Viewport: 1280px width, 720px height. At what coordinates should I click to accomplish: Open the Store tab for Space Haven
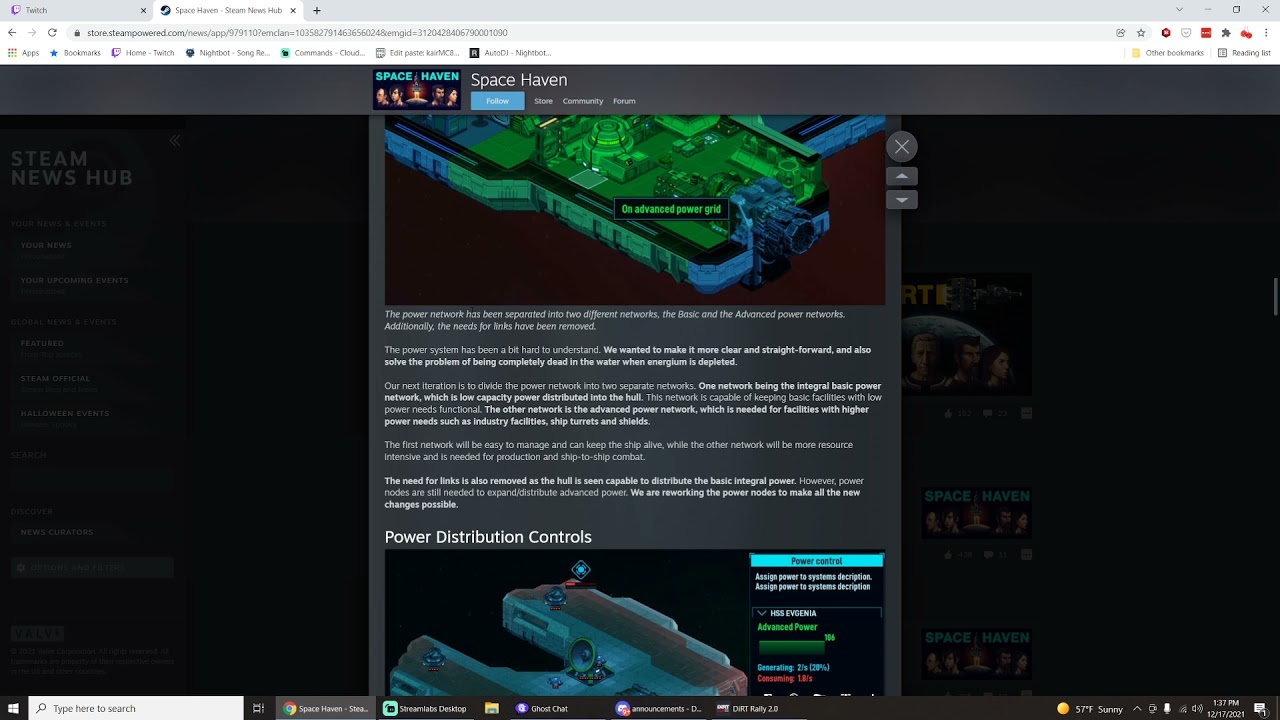pyautogui.click(x=543, y=101)
